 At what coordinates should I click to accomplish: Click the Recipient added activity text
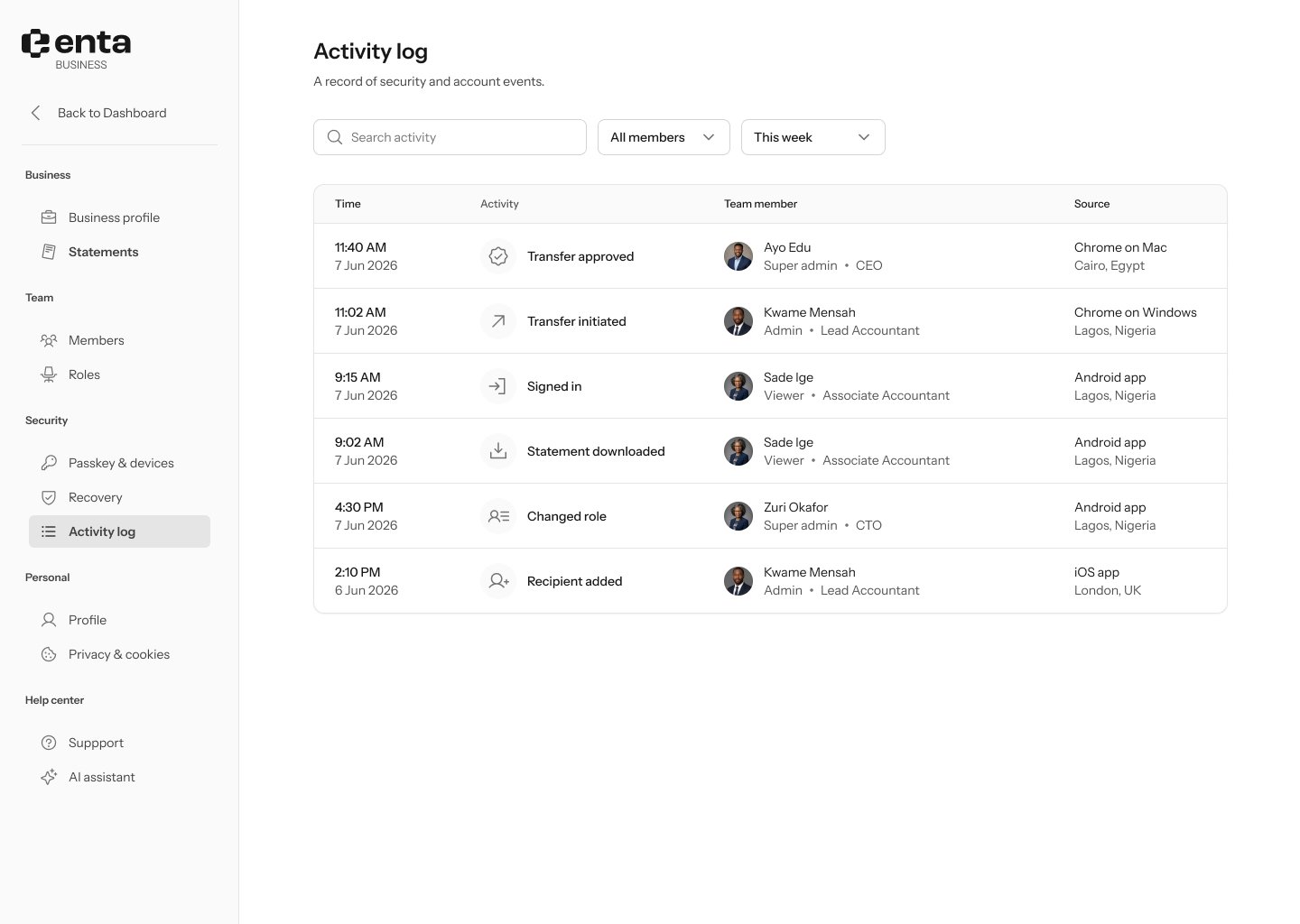pos(575,581)
